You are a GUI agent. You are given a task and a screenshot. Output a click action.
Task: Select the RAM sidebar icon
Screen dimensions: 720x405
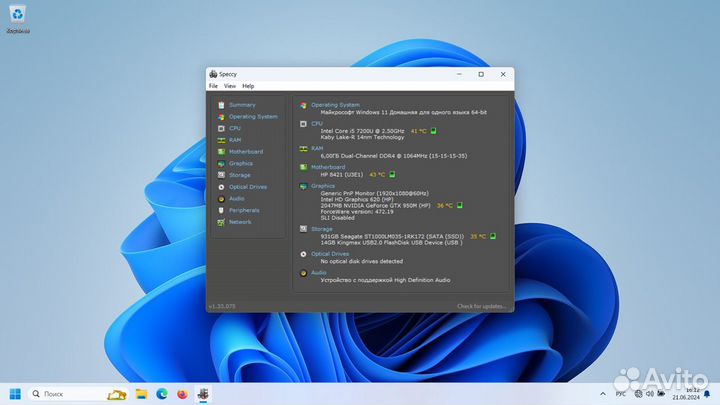pyautogui.click(x=220, y=140)
